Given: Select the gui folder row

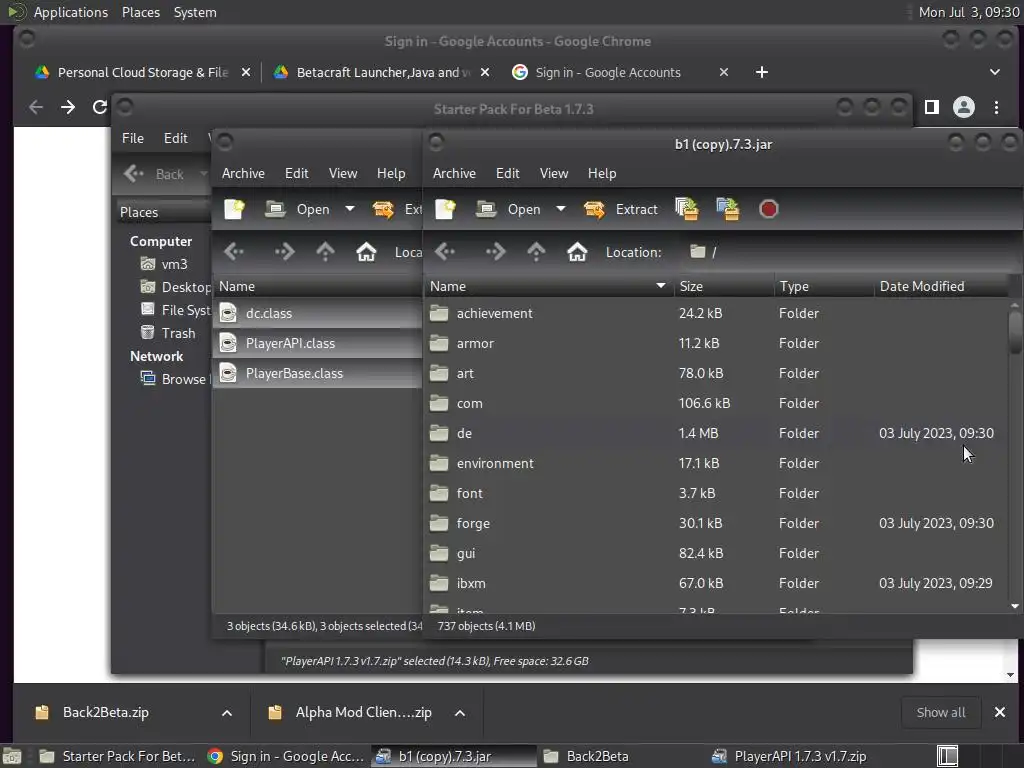Looking at the screenshot, I should pos(716,554).
